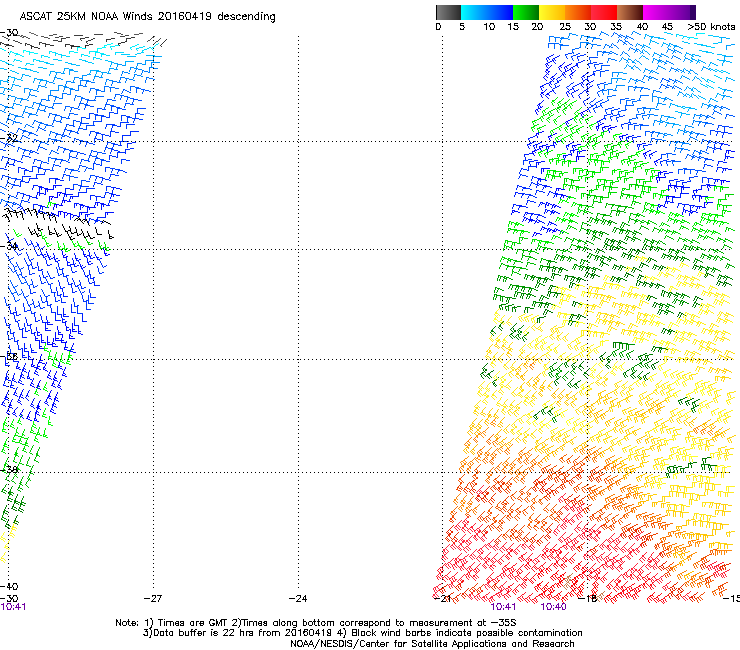The height and width of the screenshot is (650, 740).
Task: Click the '-40' latitude axis label
Action: [9, 587]
